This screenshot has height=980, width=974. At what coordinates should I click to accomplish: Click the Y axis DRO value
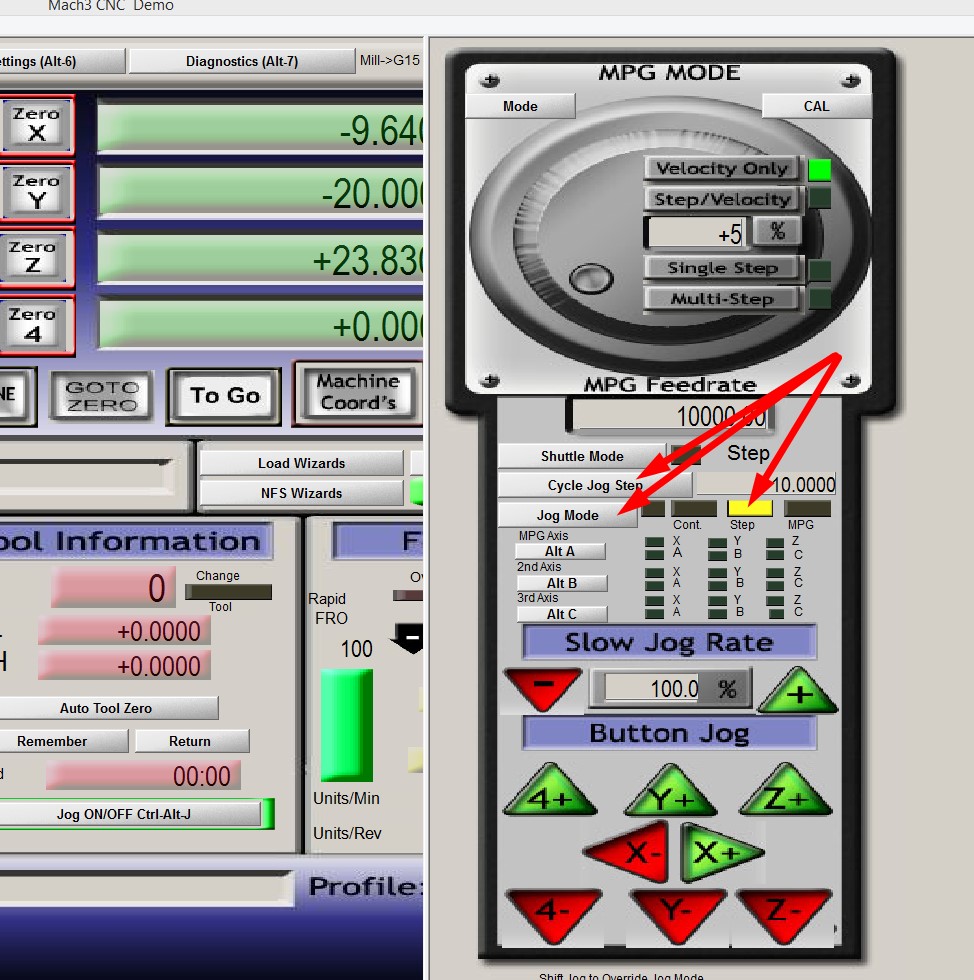pyautogui.click(x=261, y=194)
